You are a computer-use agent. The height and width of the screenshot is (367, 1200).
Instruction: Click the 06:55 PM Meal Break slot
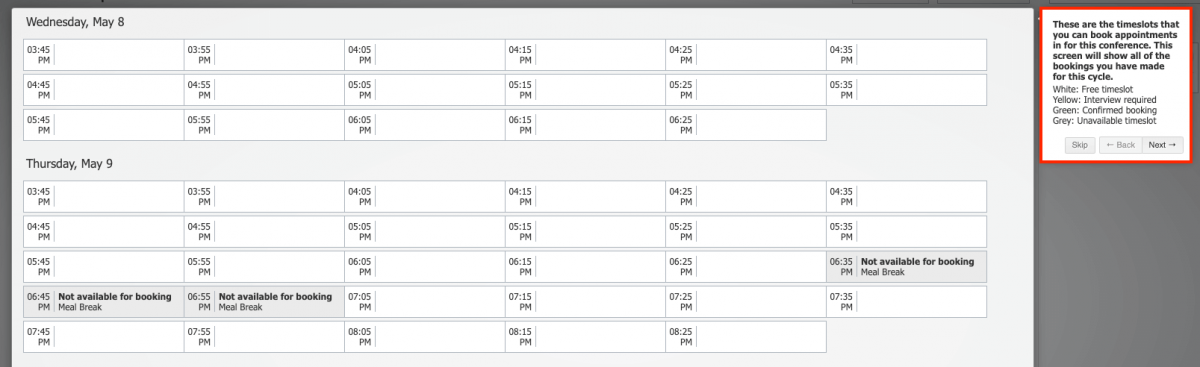click(264, 302)
